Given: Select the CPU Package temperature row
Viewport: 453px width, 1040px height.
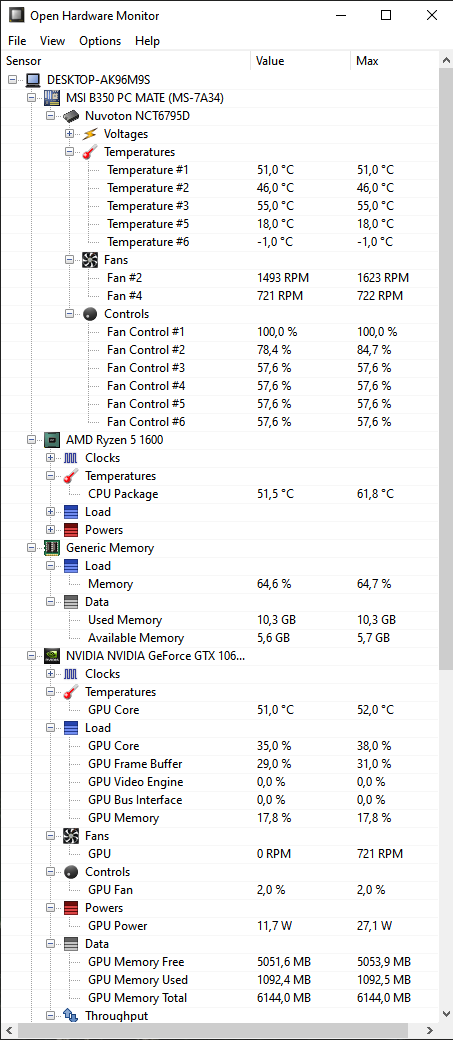Looking at the screenshot, I should pyautogui.click(x=220, y=494).
